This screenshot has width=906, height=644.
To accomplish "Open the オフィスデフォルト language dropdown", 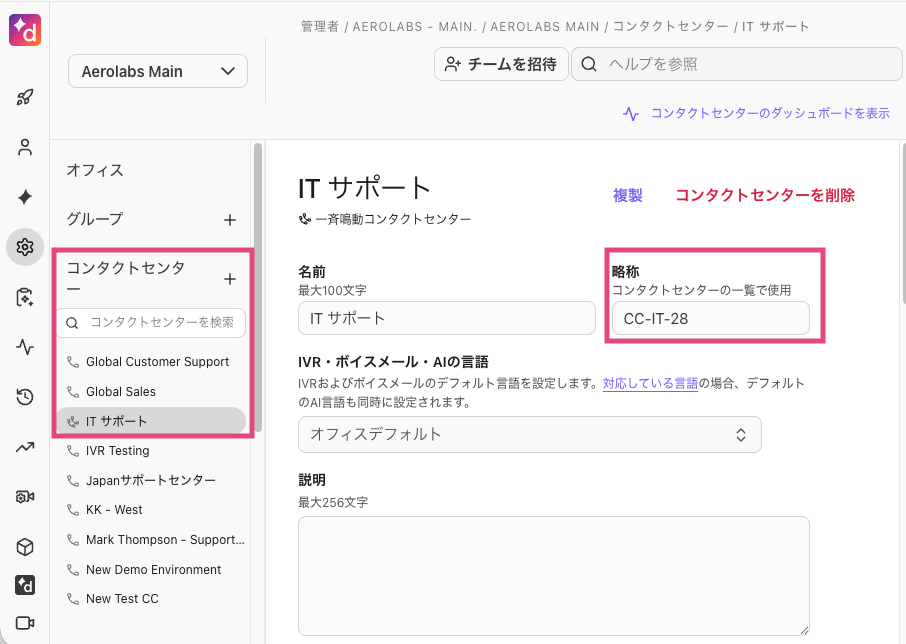I will [530, 434].
